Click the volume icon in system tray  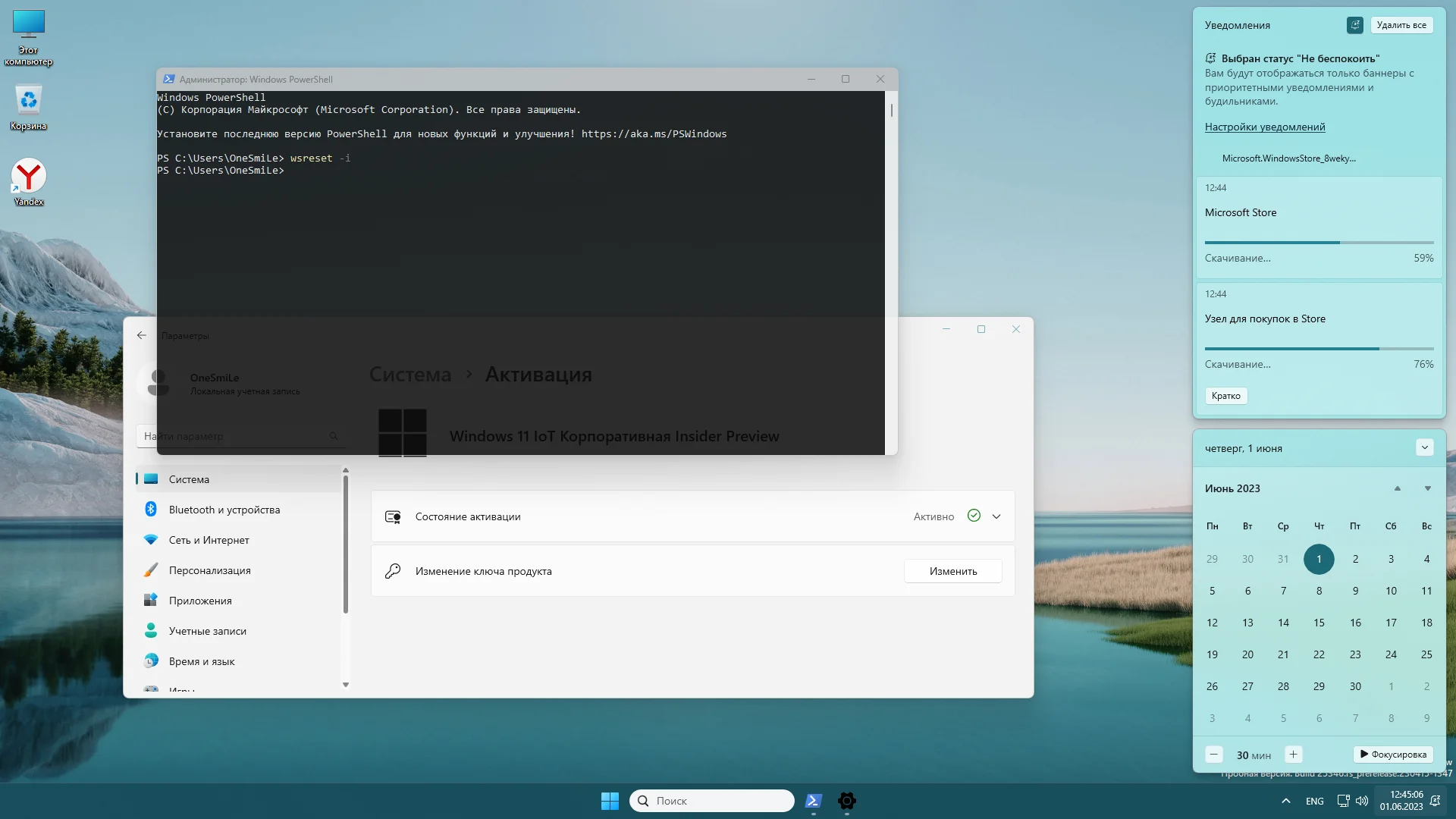(1362, 801)
